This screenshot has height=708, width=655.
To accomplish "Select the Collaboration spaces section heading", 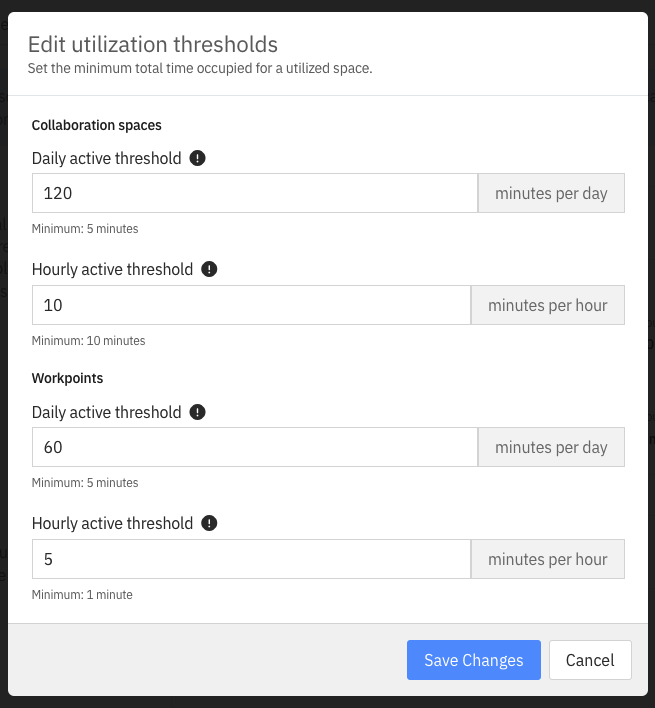I will (97, 125).
